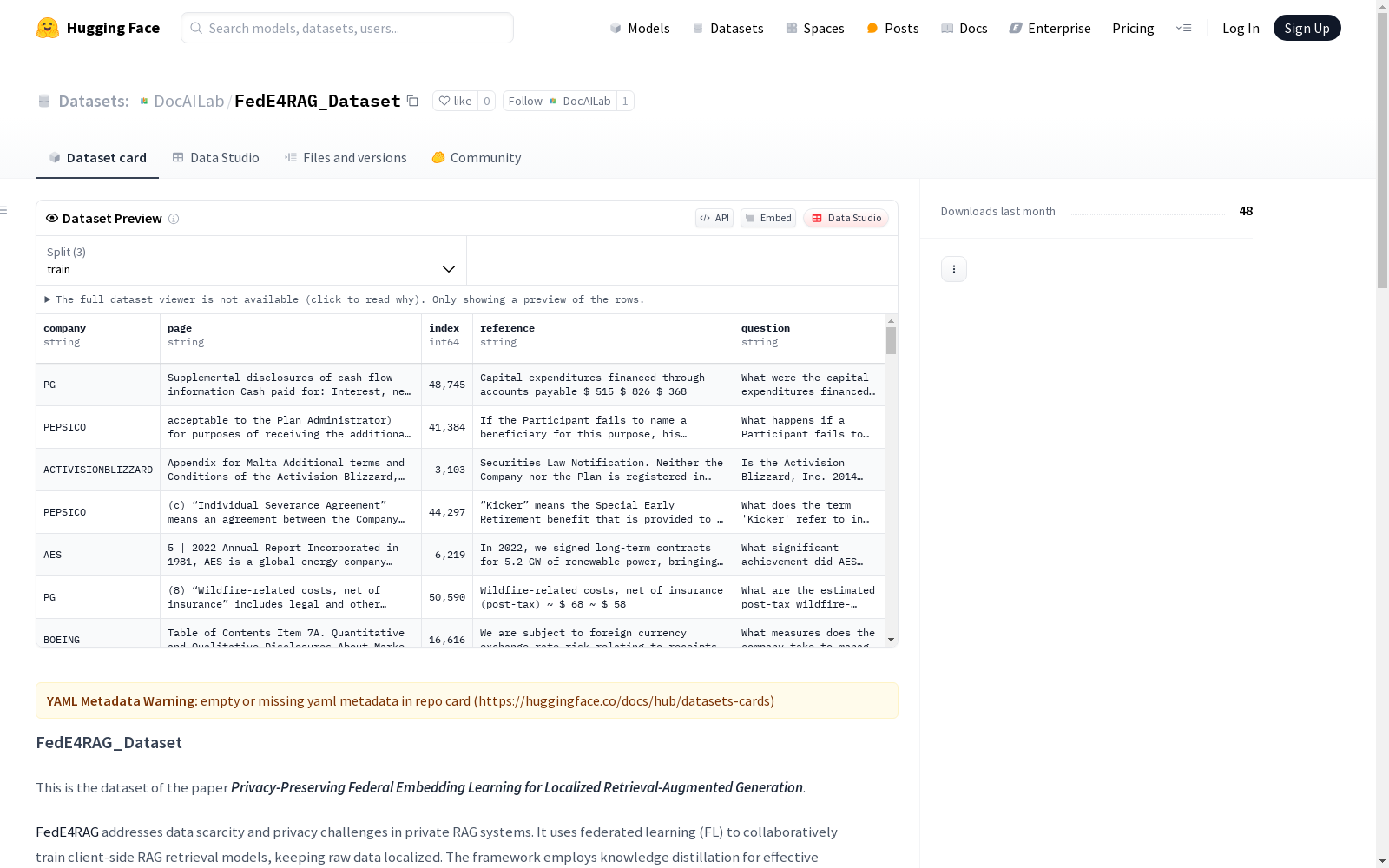
Task: Expand the navigation more-options list icon
Action: (x=1183, y=28)
